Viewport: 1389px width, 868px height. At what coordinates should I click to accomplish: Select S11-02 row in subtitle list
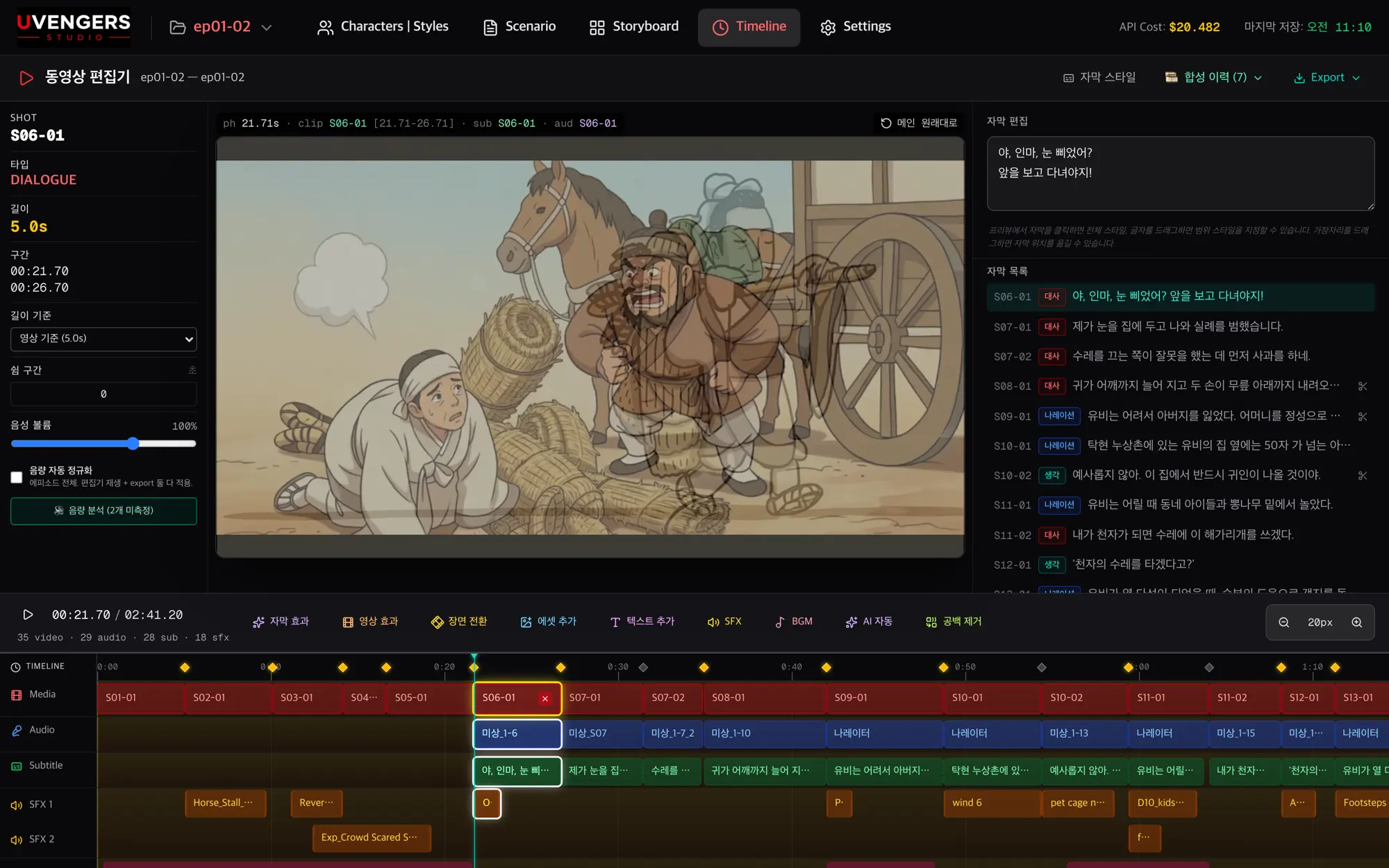click(x=1181, y=535)
